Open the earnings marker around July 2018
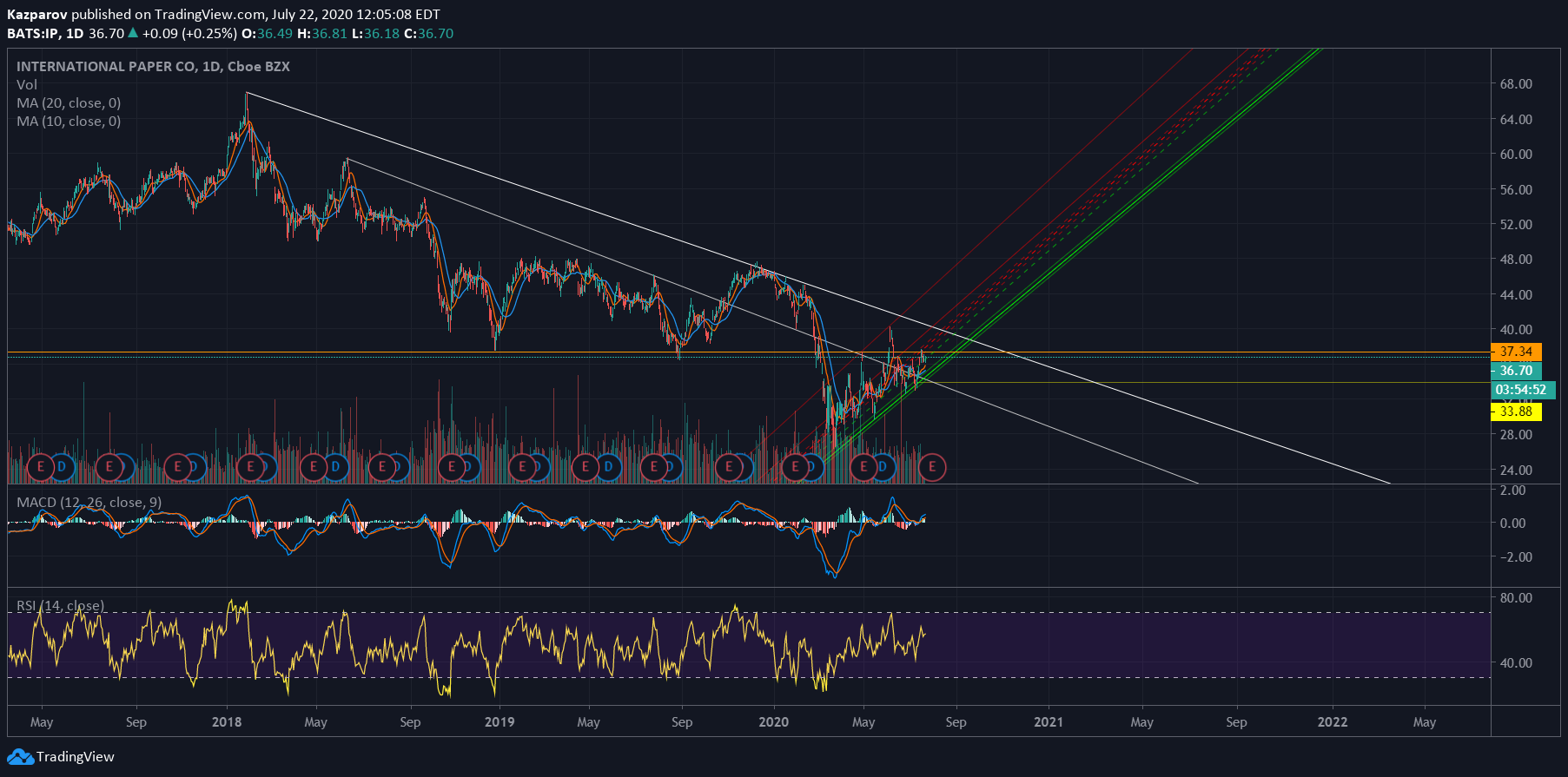1568x777 pixels. coord(382,467)
